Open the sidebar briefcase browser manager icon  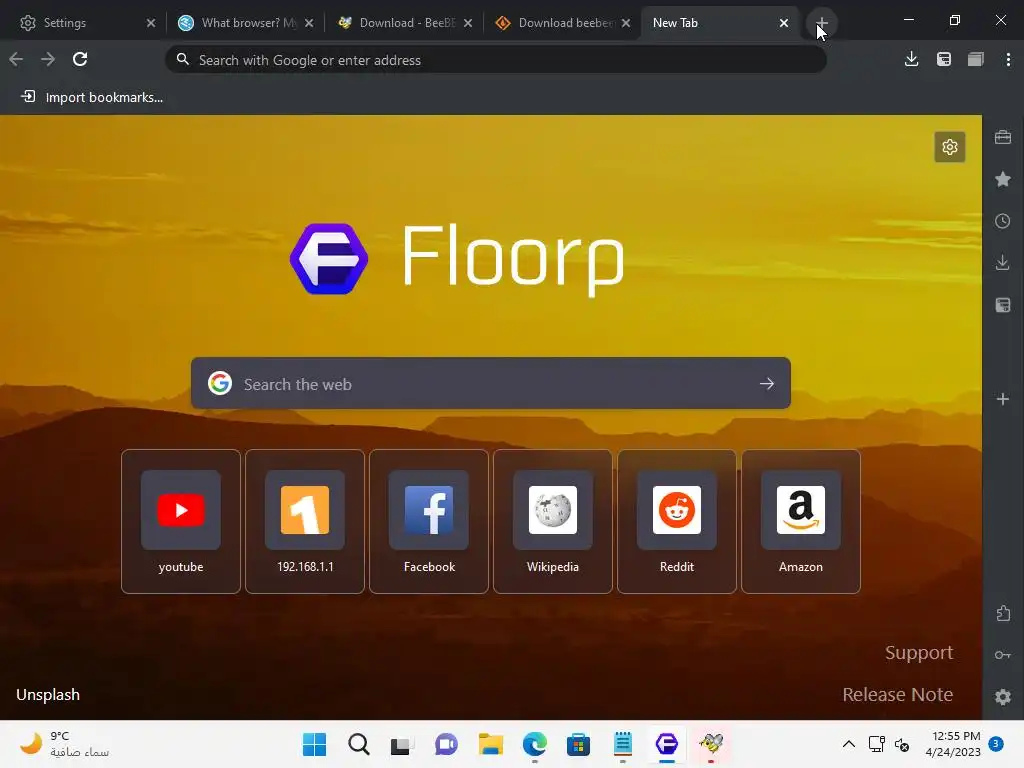pos(1002,137)
